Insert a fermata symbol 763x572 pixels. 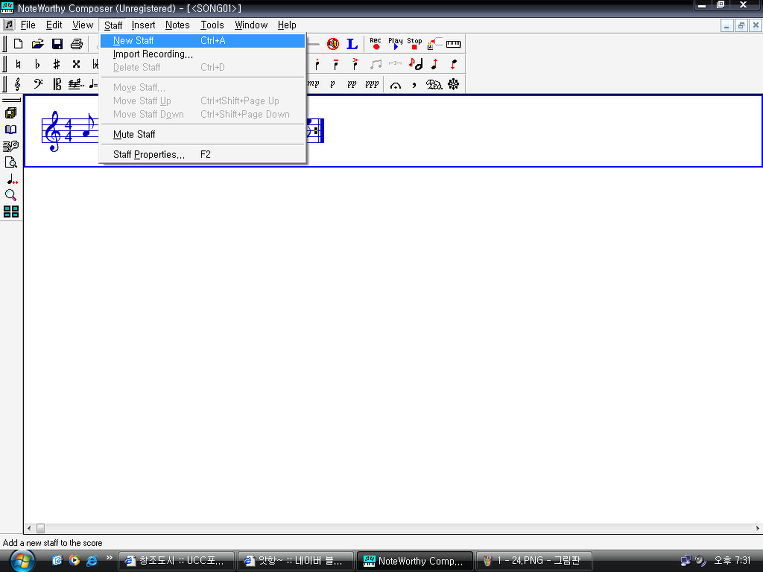[x=396, y=85]
